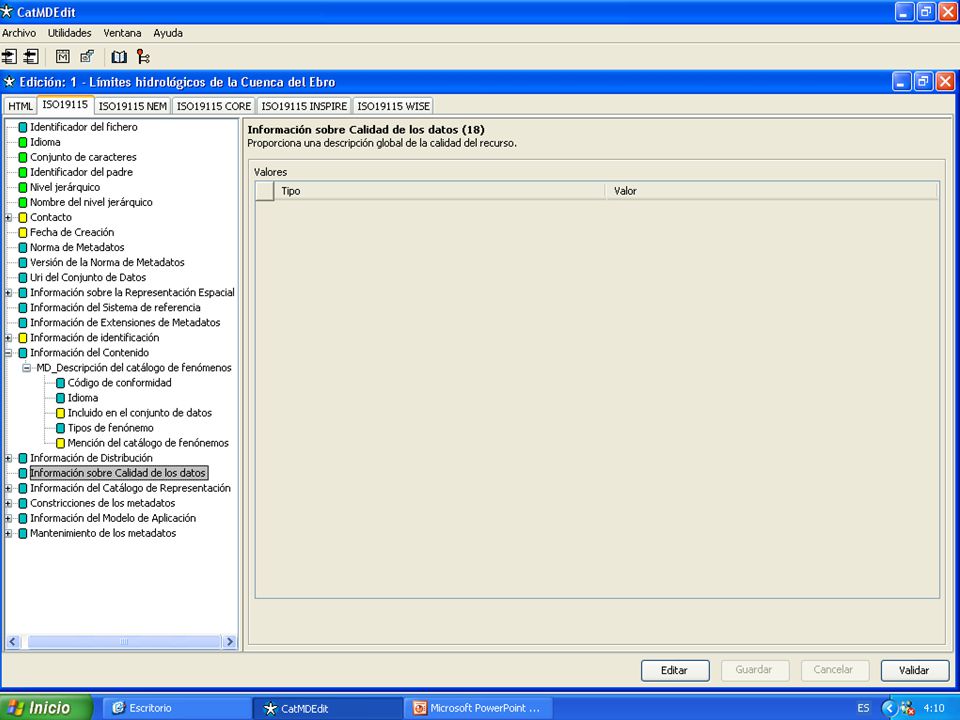Expand the Contacto tree node

pos(9,217)
